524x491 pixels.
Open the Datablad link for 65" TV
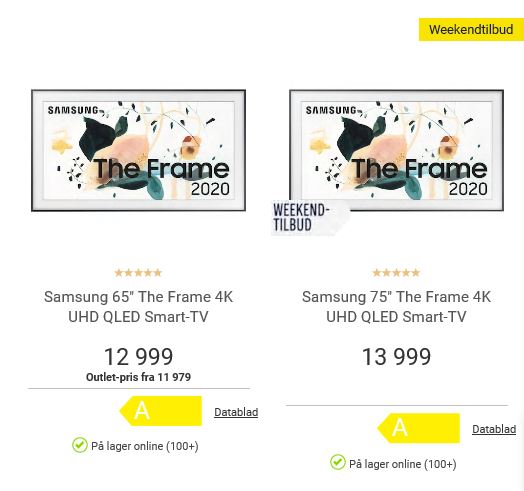(236, 412)
